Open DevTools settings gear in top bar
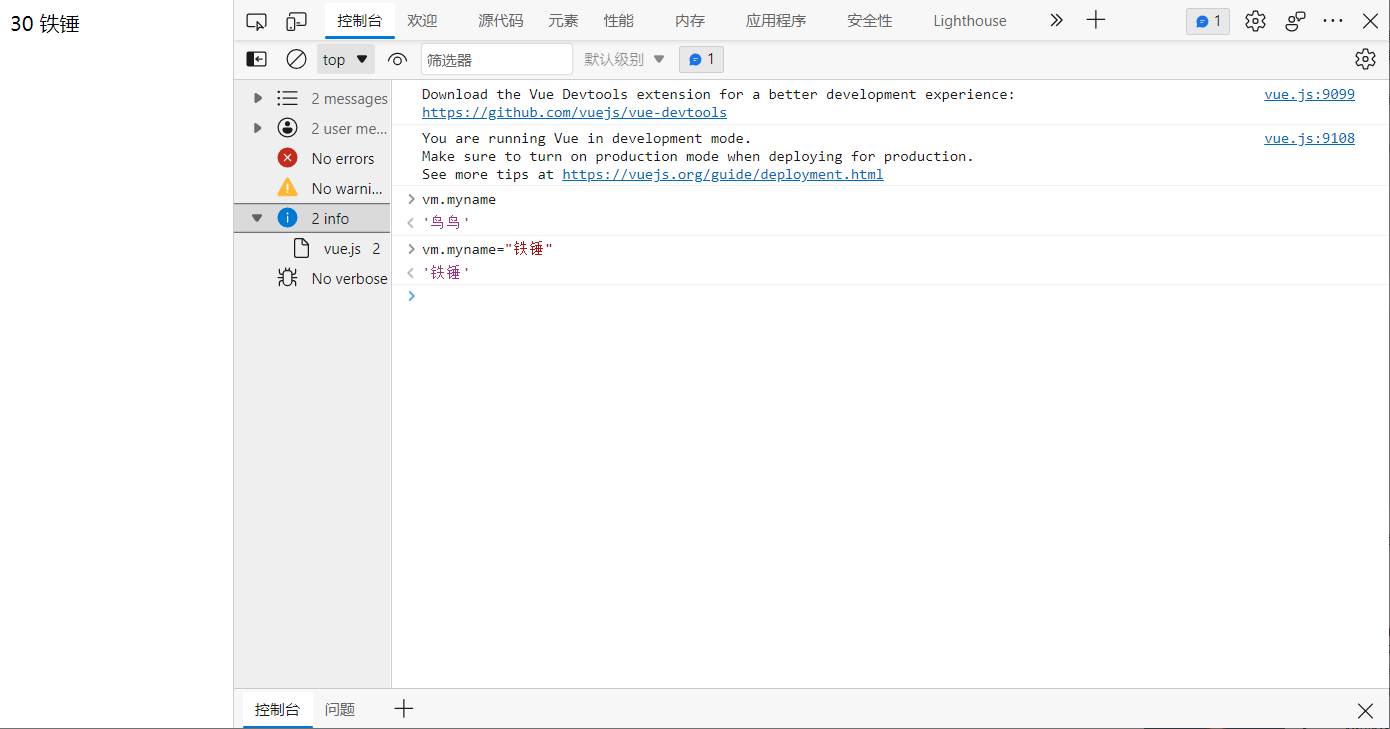This screenshot has width=1390, height=729. (x=1256, y=21)
